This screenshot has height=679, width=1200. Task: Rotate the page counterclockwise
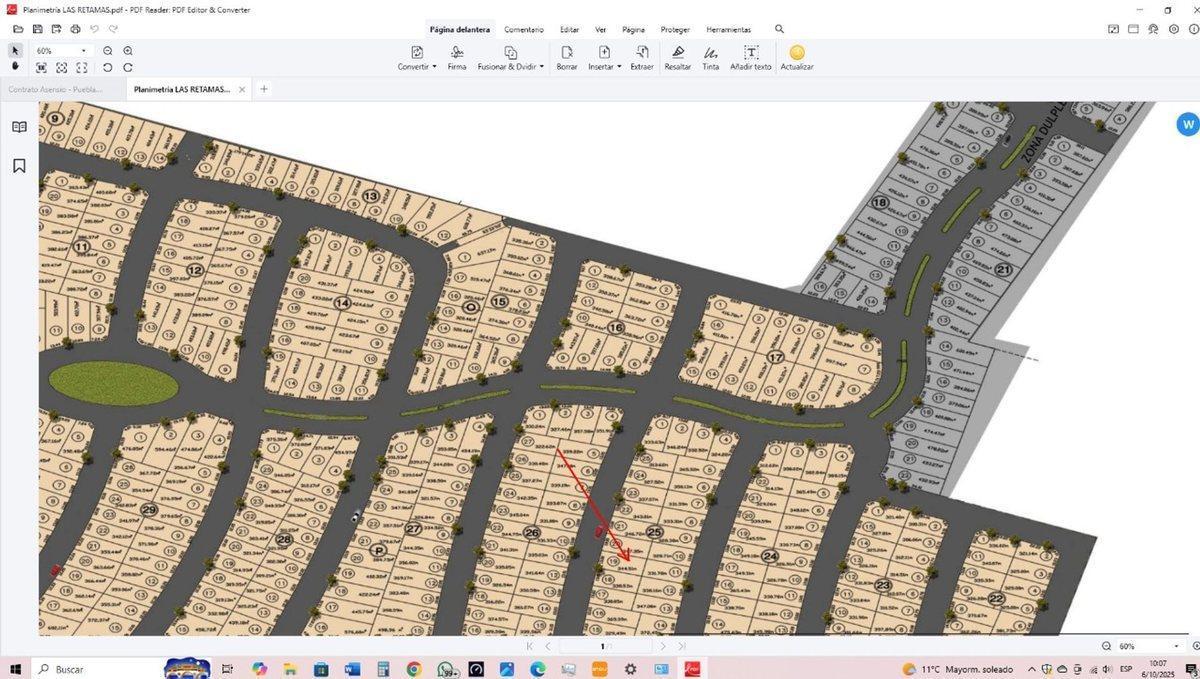coord(108,68)
